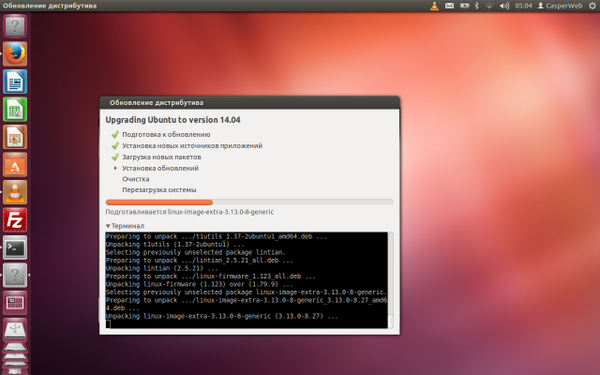
Task: Click the dialog title bar 'Обновление дистрибутива'
Action: coord(249,103)
